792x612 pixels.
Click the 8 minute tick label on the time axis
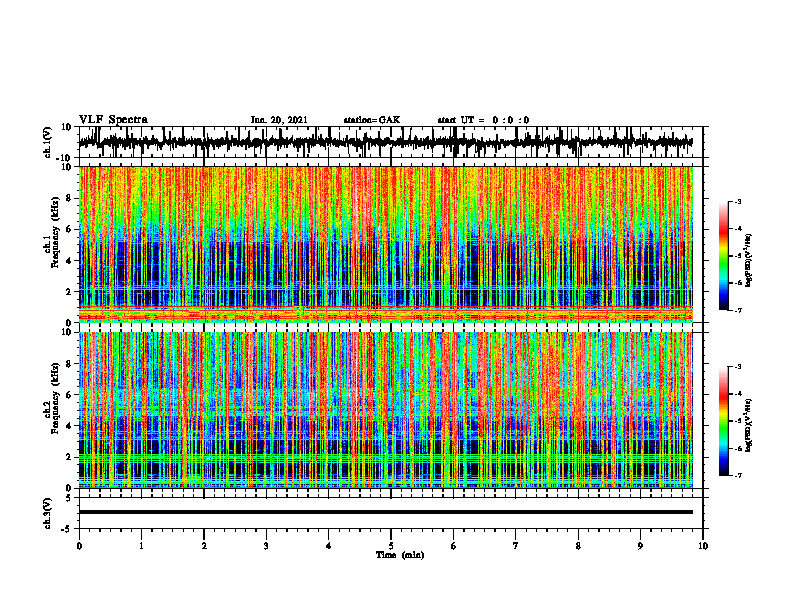click(578, 546)
